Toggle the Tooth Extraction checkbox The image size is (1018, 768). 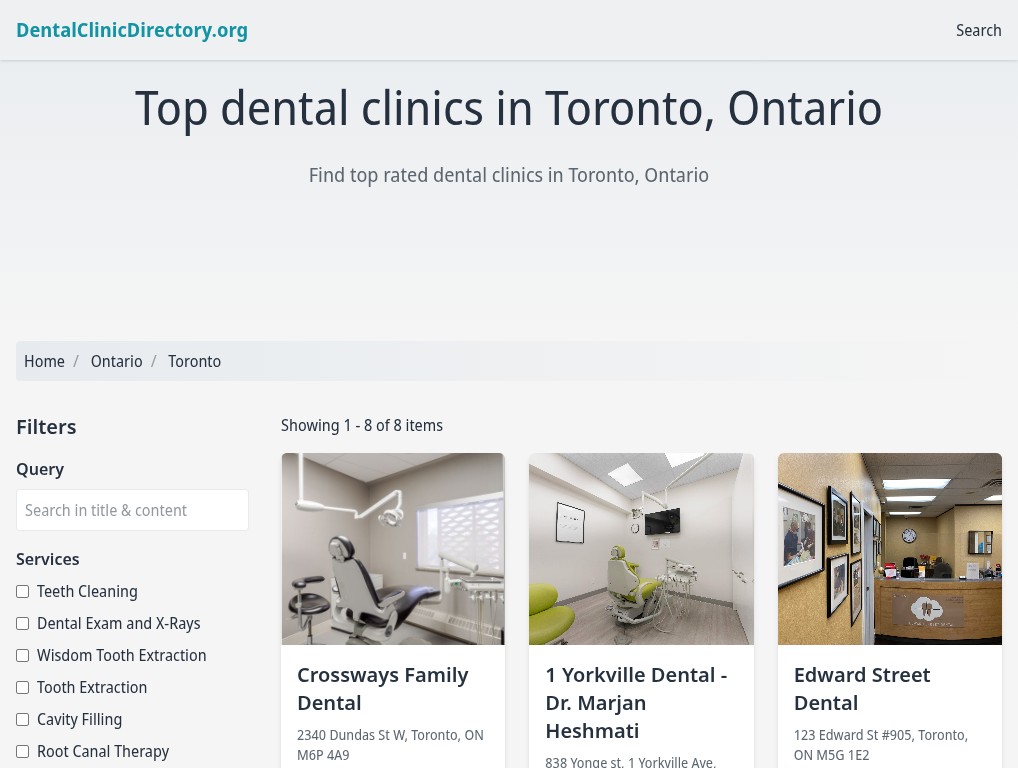(23, 687)
